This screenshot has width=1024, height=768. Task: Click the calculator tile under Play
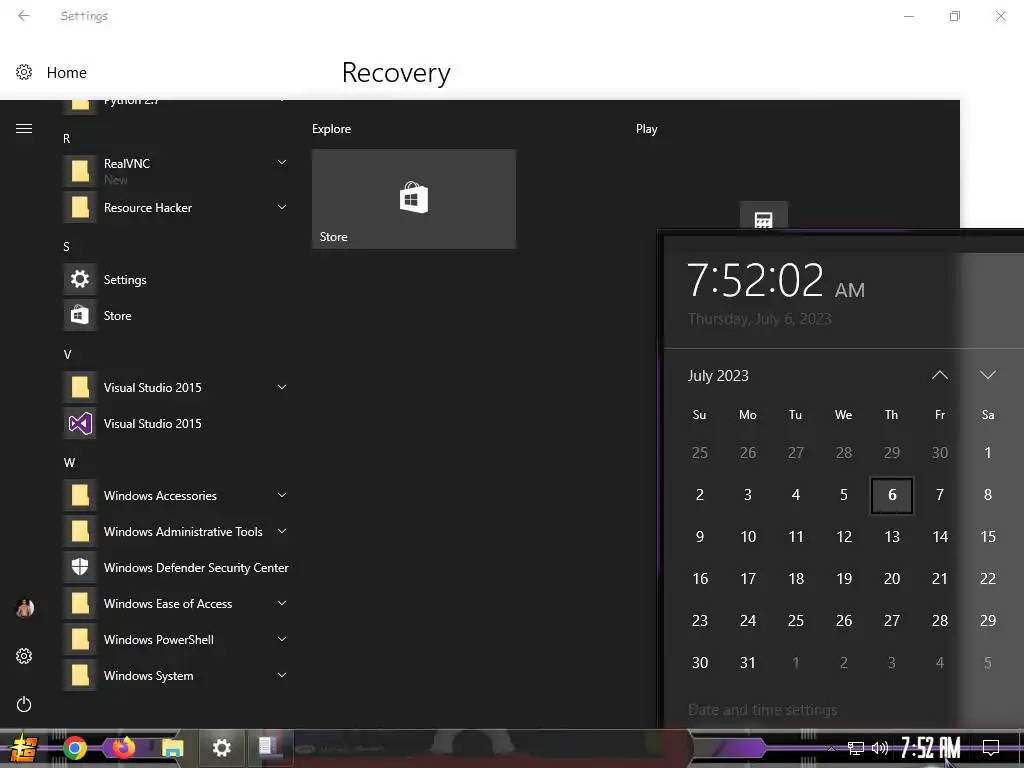point(763,216)
